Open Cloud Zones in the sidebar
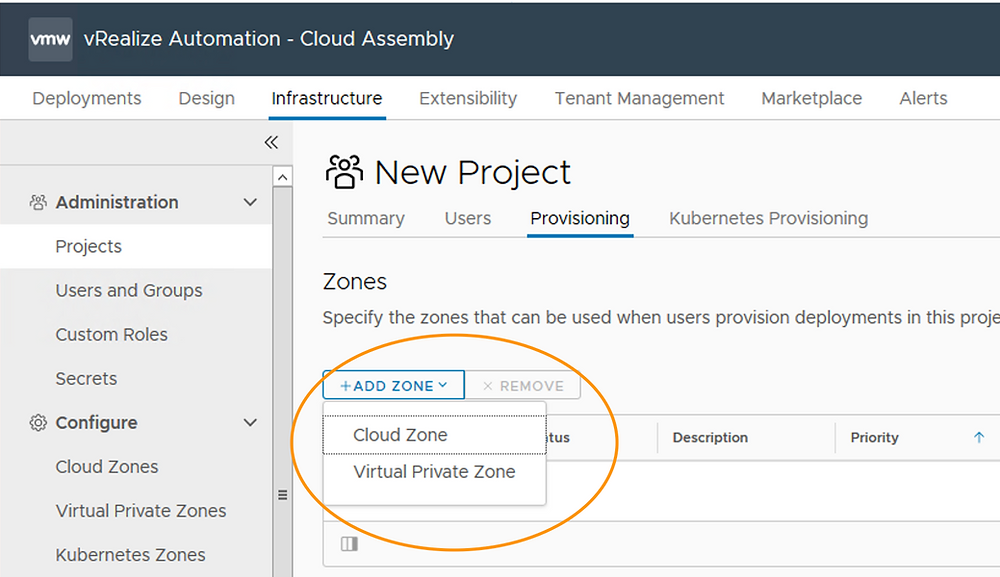Screen dimensions: 1000x577 (107, 467)
